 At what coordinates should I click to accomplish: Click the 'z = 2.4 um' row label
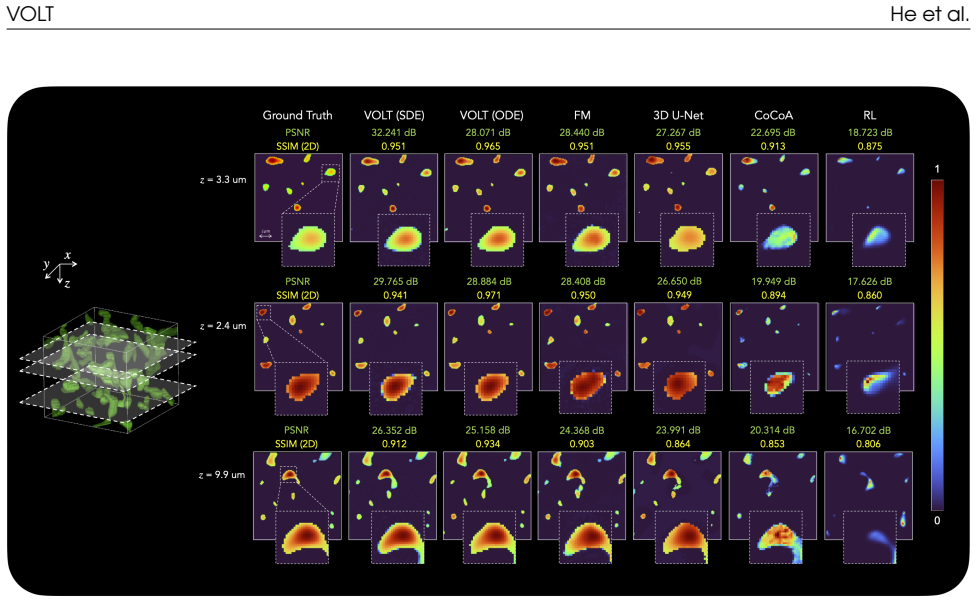[223, 326]
